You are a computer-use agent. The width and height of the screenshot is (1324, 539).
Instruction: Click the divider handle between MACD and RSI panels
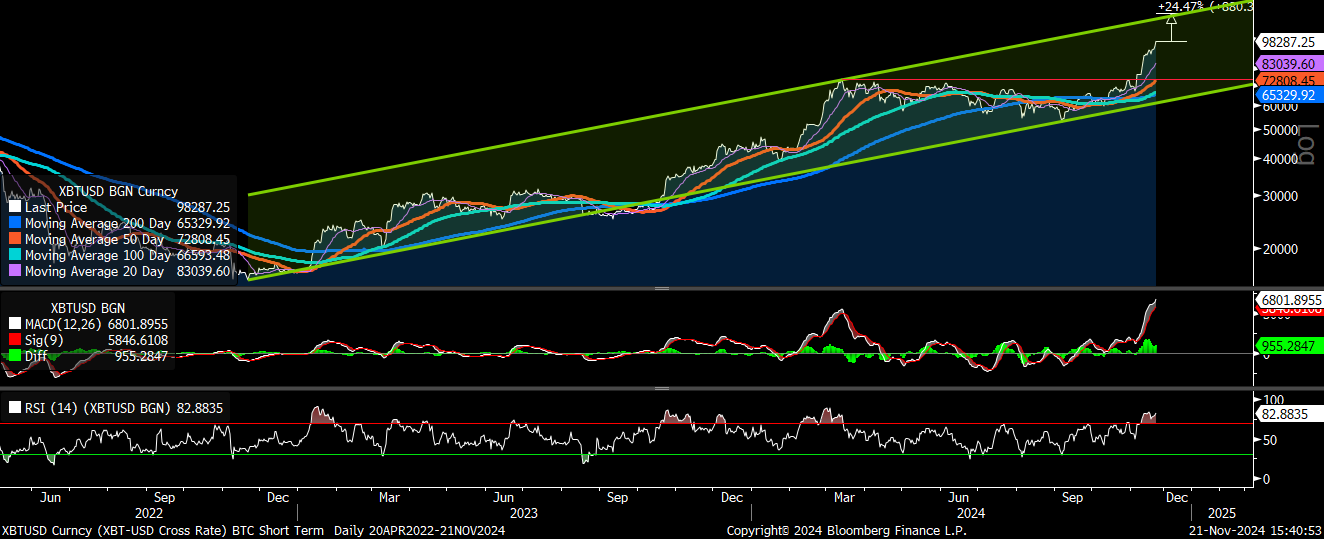pos(661,388)
